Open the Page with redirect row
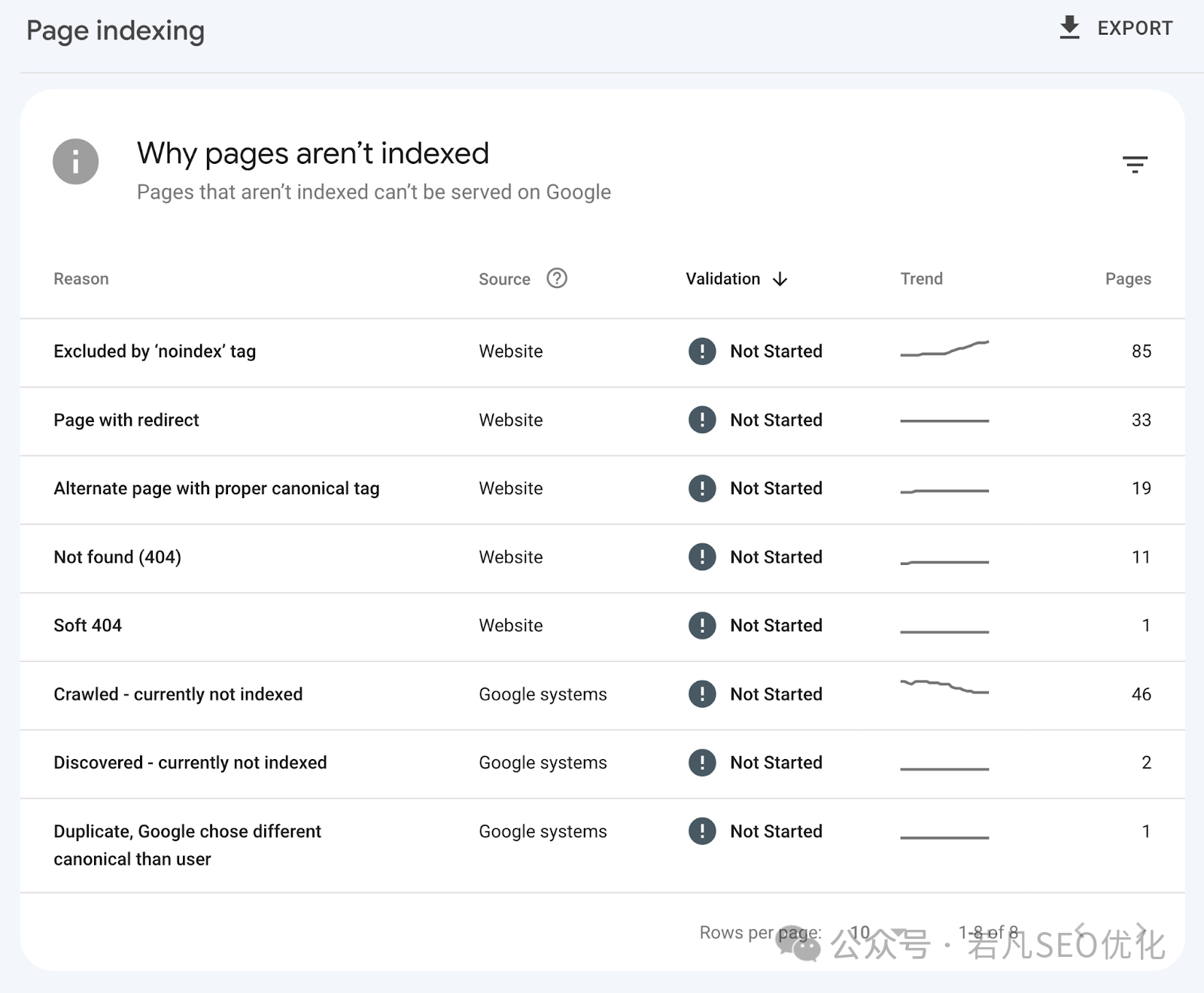 pos(602,421)
